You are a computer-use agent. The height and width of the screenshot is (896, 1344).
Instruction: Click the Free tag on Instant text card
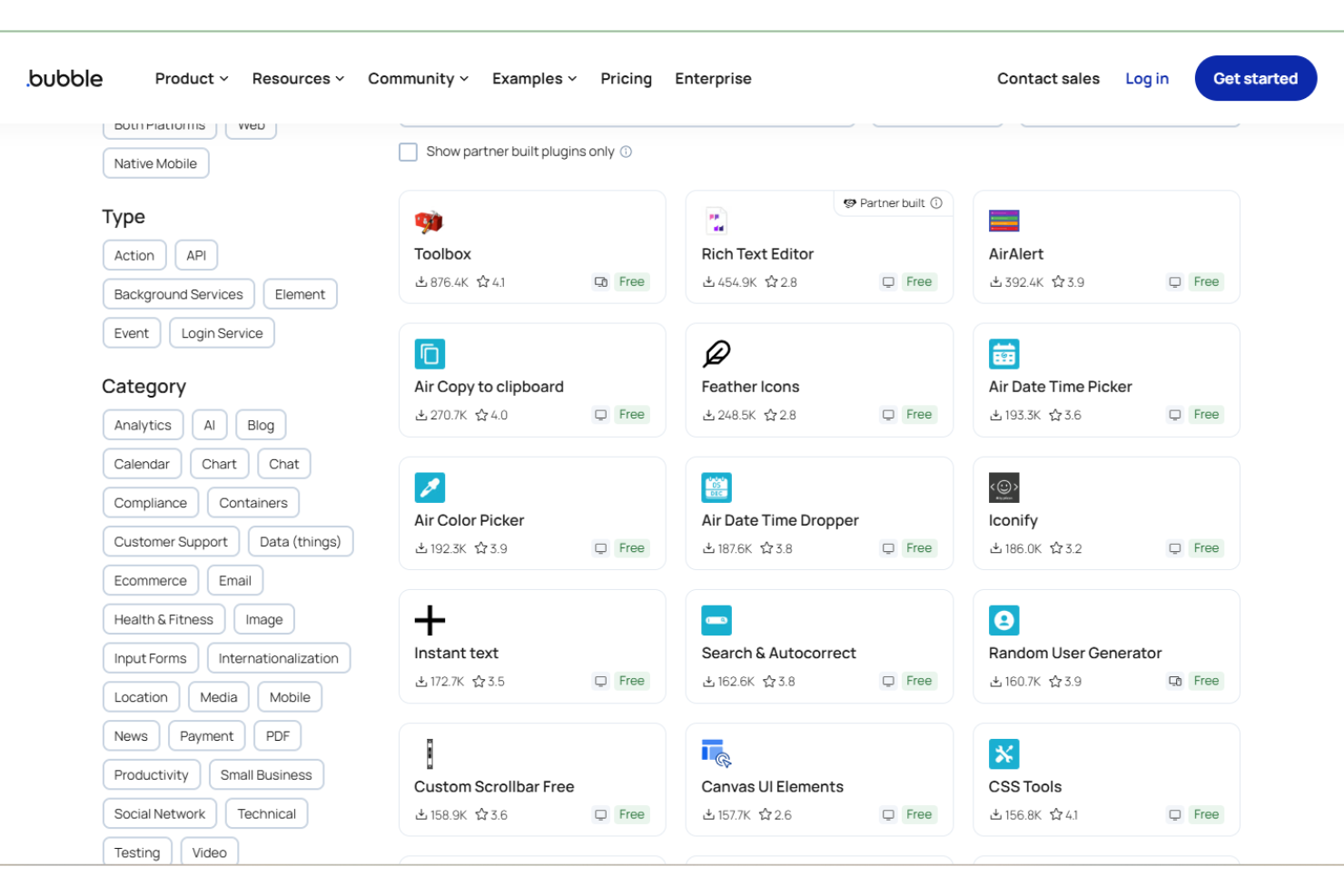(632, 681)
